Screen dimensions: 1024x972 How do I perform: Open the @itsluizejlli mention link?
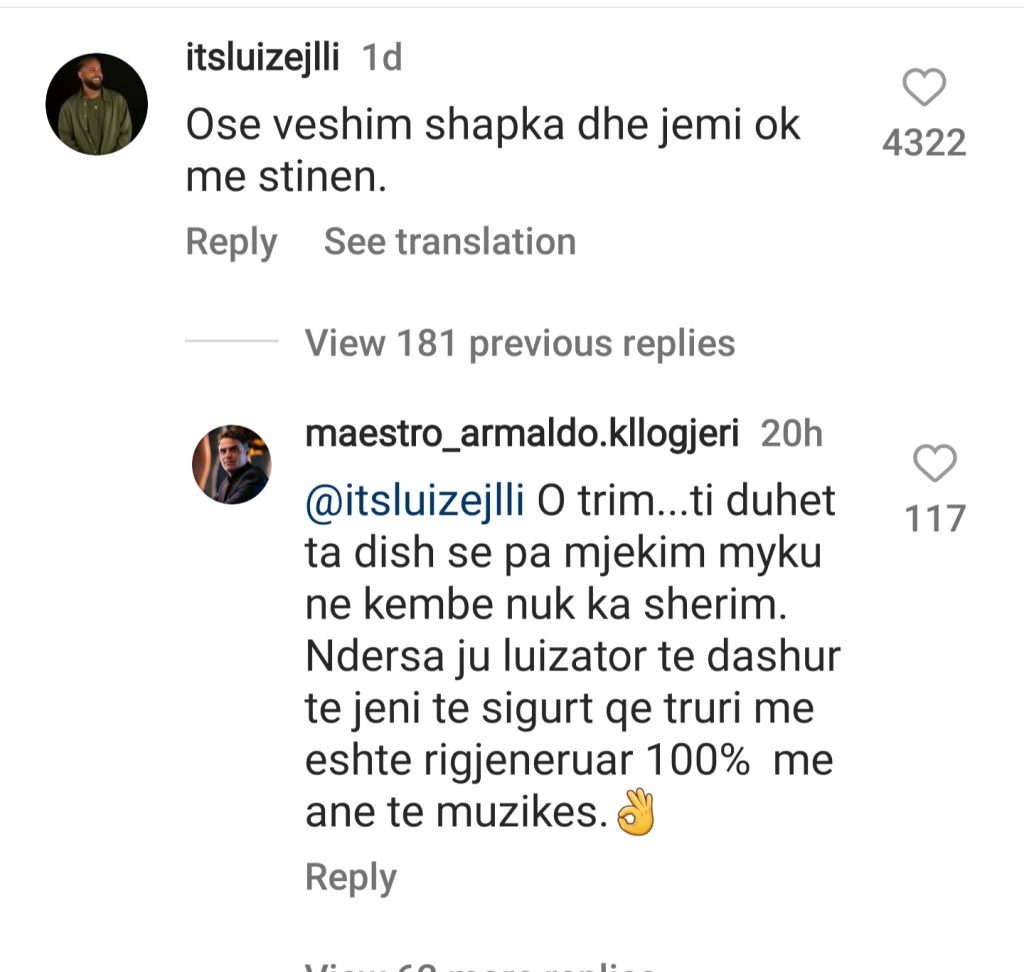[x=415, y=500]
